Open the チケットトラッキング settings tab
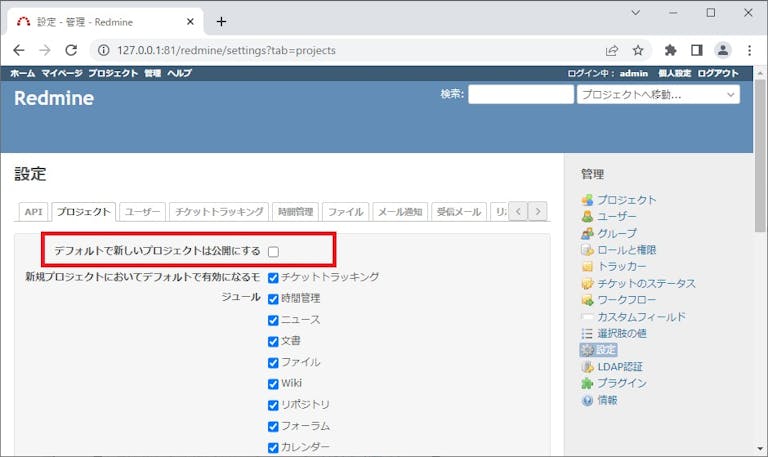 (219, 212)
